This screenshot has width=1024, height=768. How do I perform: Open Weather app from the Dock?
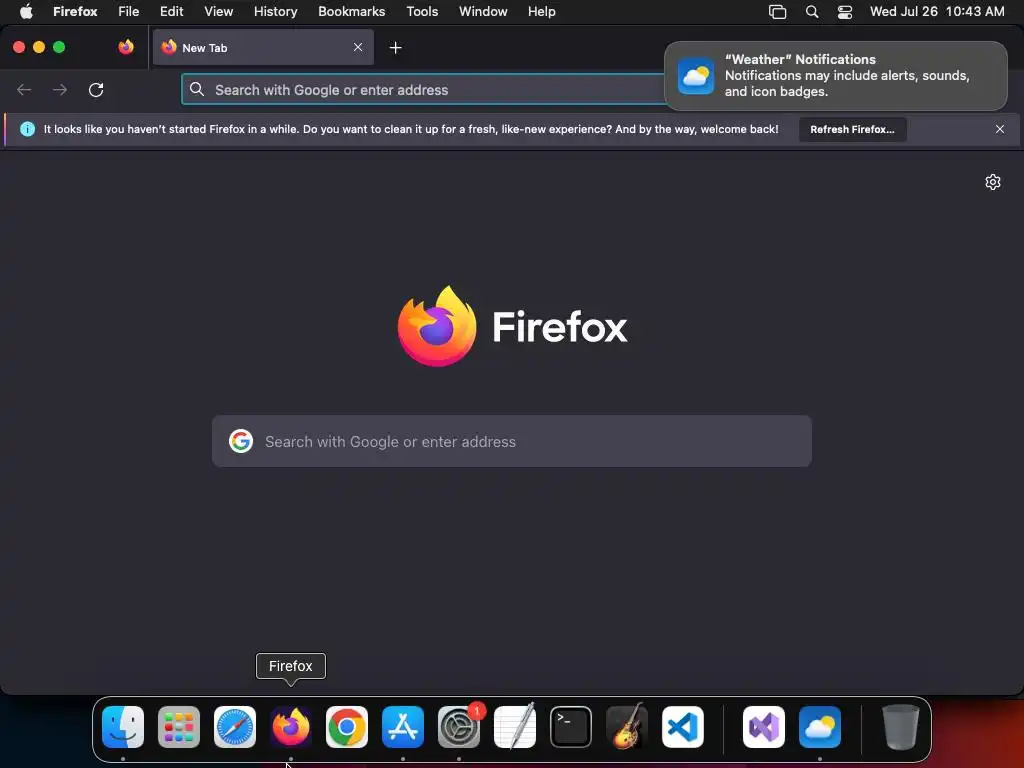click(x=820, y=727)
